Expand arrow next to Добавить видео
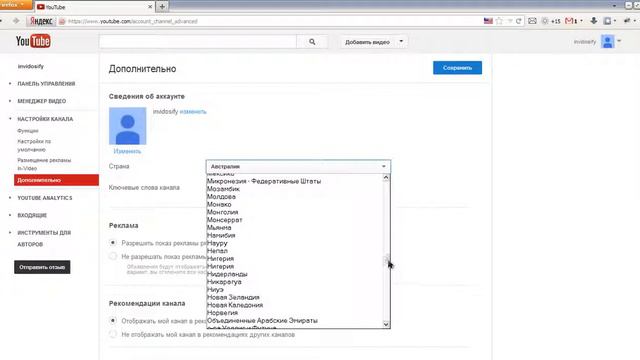 (x=401, y=42)
